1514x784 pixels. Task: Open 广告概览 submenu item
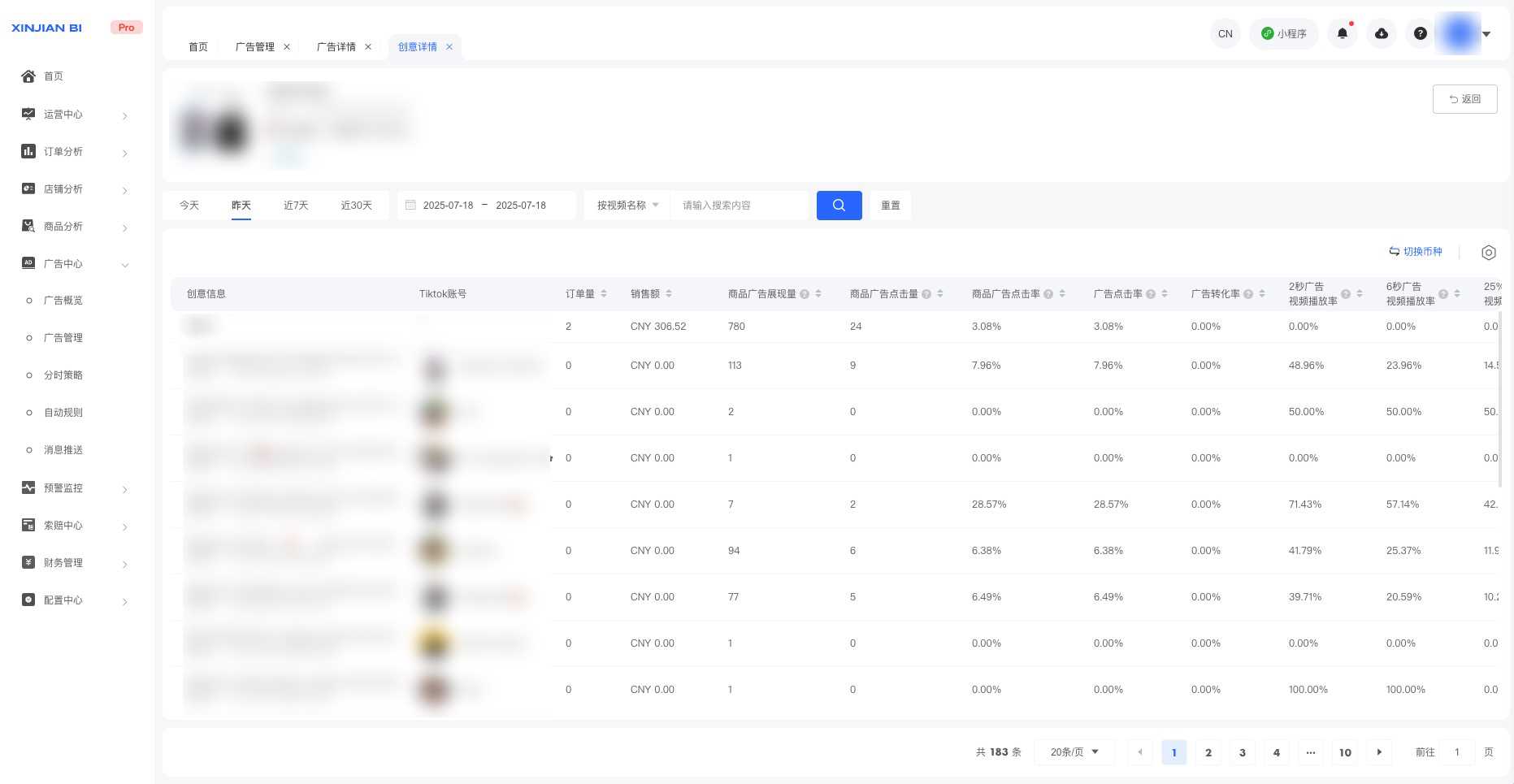click(63, 300)
